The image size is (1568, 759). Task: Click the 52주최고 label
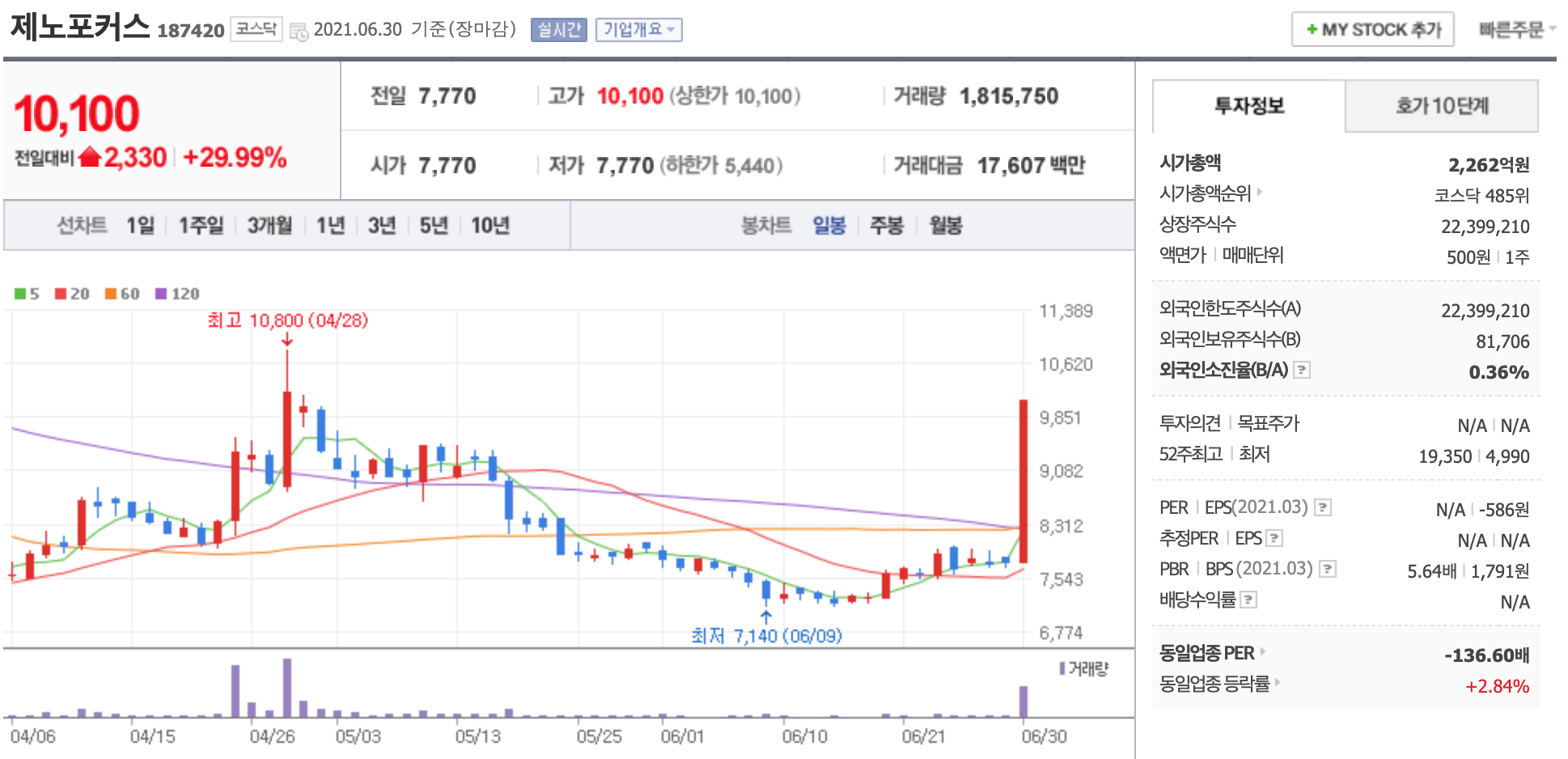pos(1190,454)
